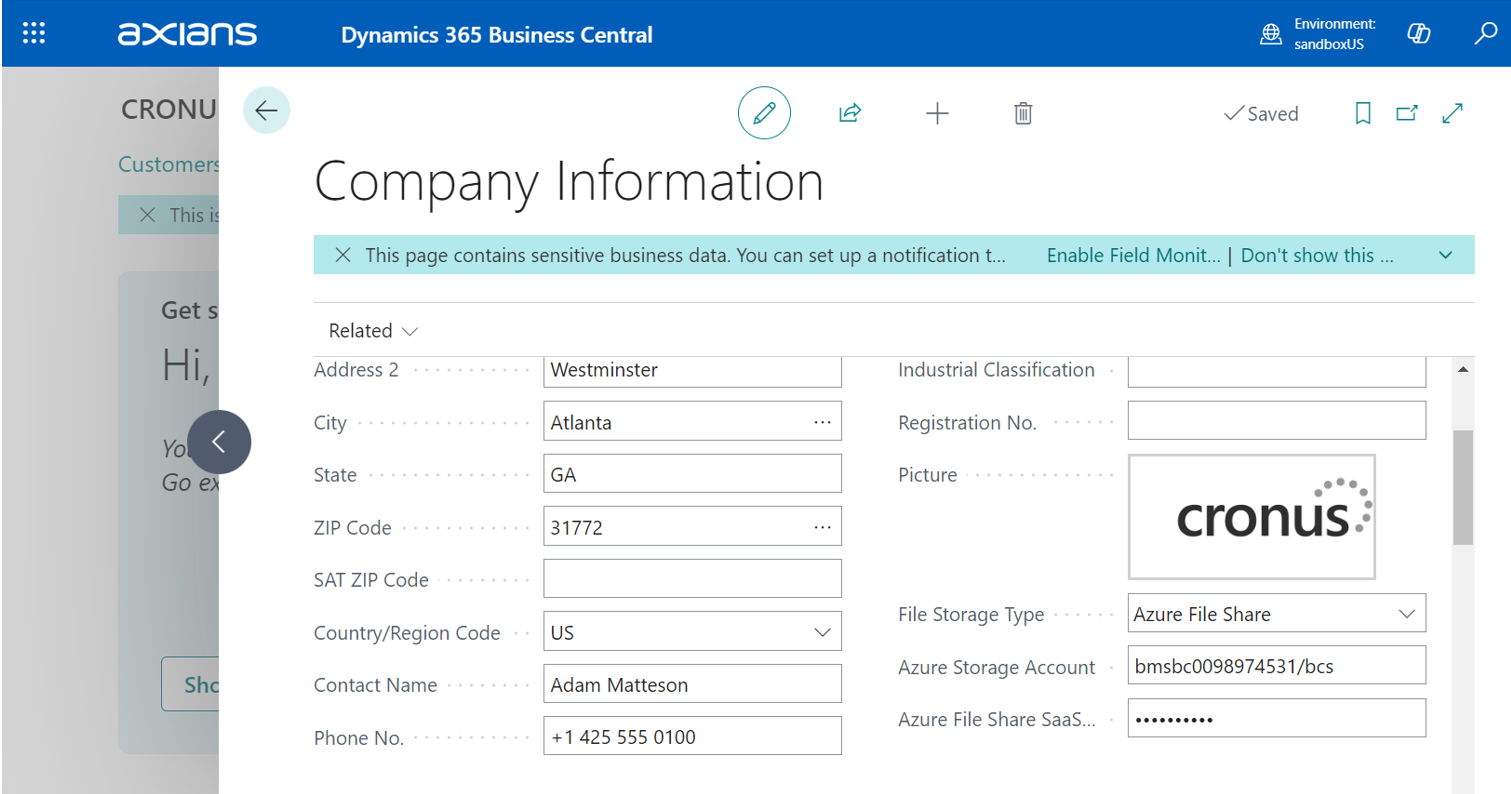Click the back arrow button
The image size is (1511, 794).
pos(266,111)
